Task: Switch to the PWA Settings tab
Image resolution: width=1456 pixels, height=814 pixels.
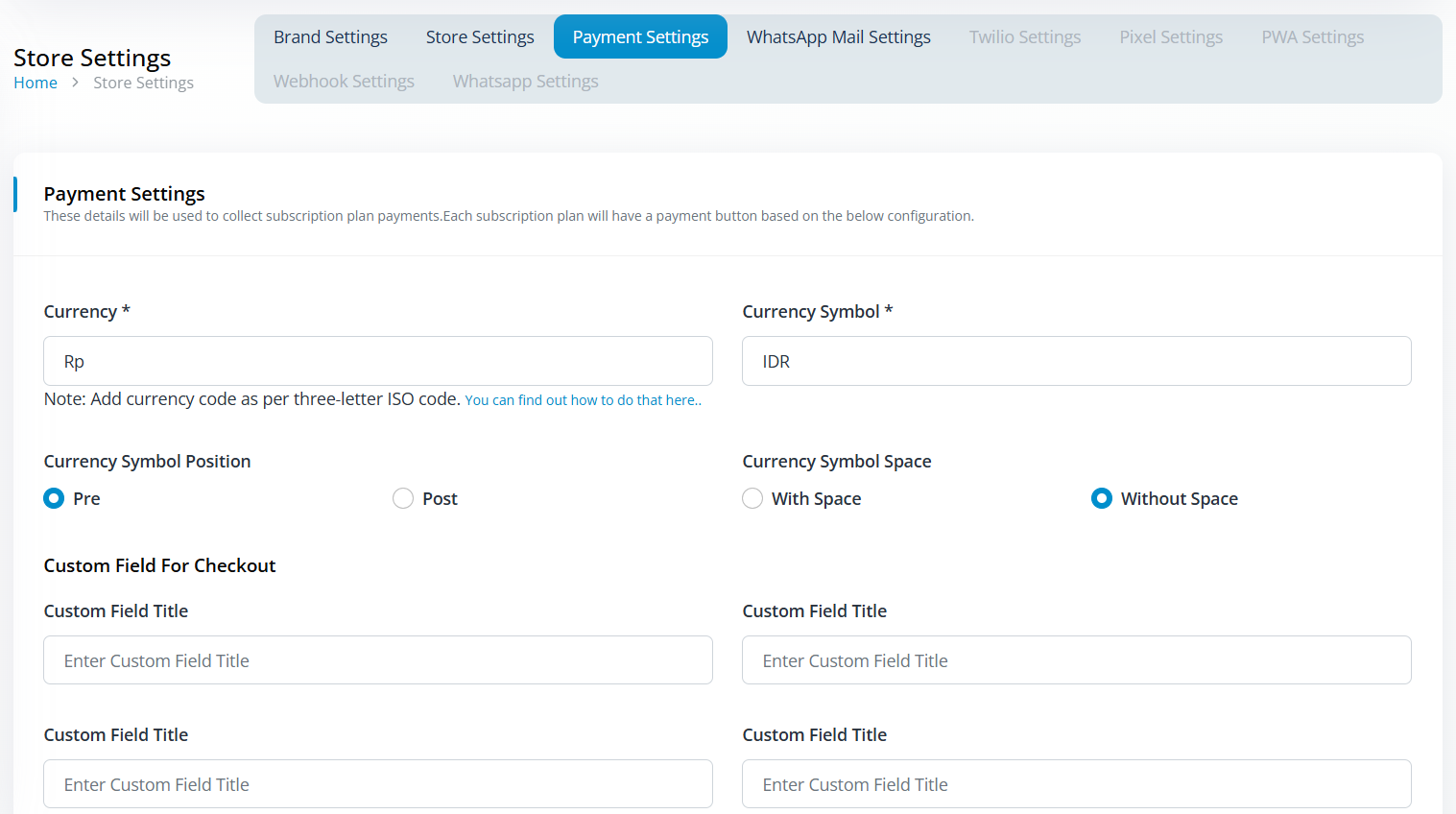Action: click(1313, 36)
